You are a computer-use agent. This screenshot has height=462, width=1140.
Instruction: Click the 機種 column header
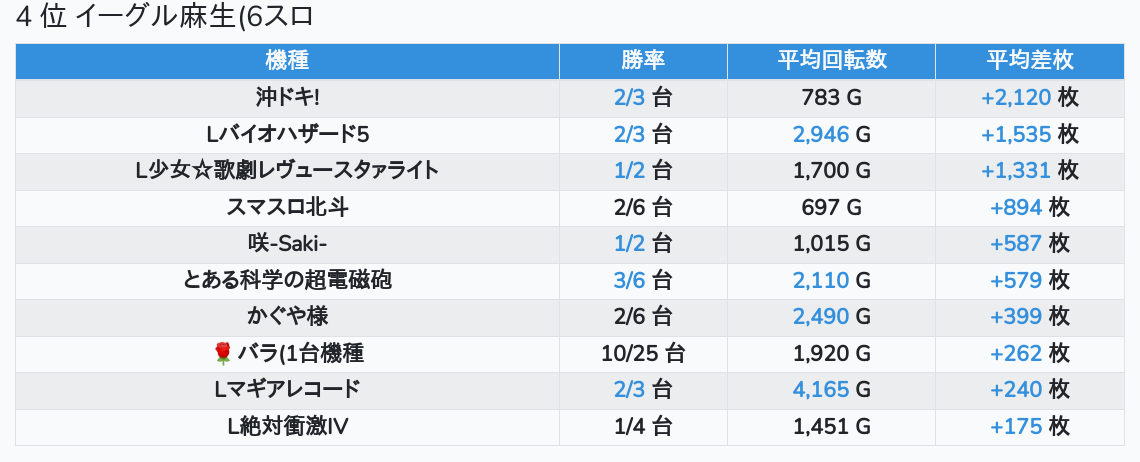tap(287, 60)
